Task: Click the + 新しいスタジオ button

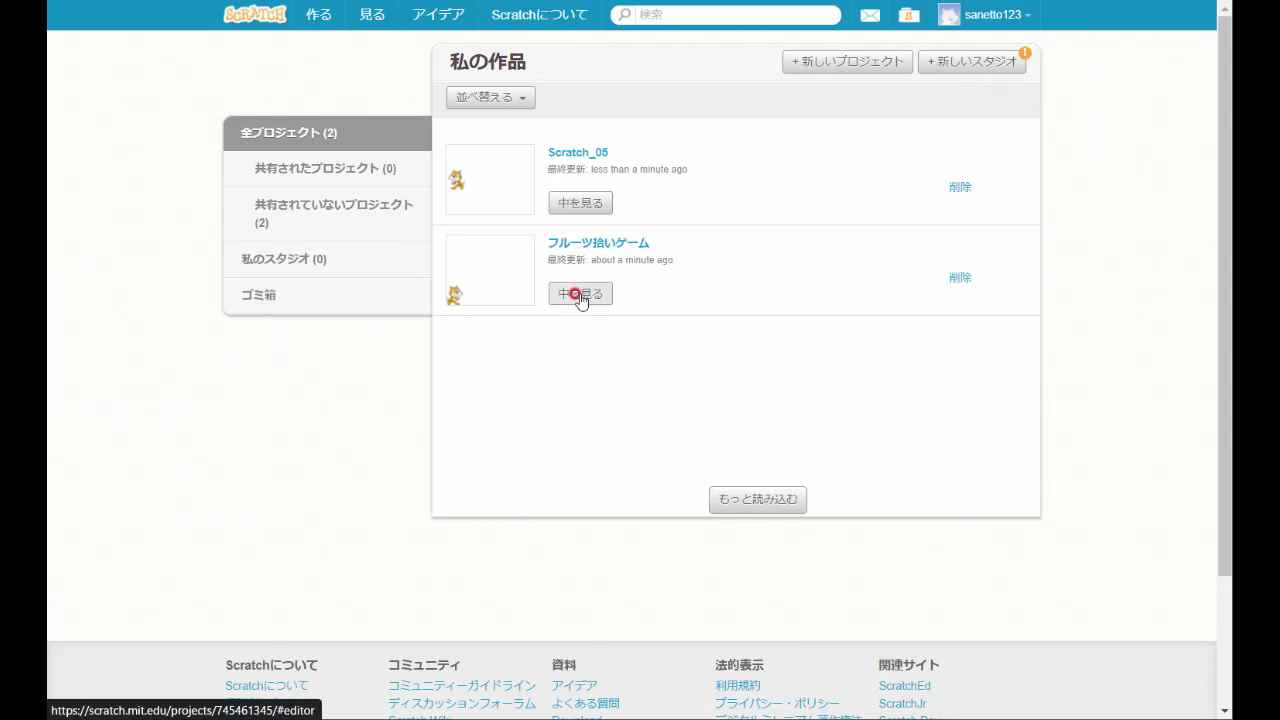Action: click(x=972, y=61)
